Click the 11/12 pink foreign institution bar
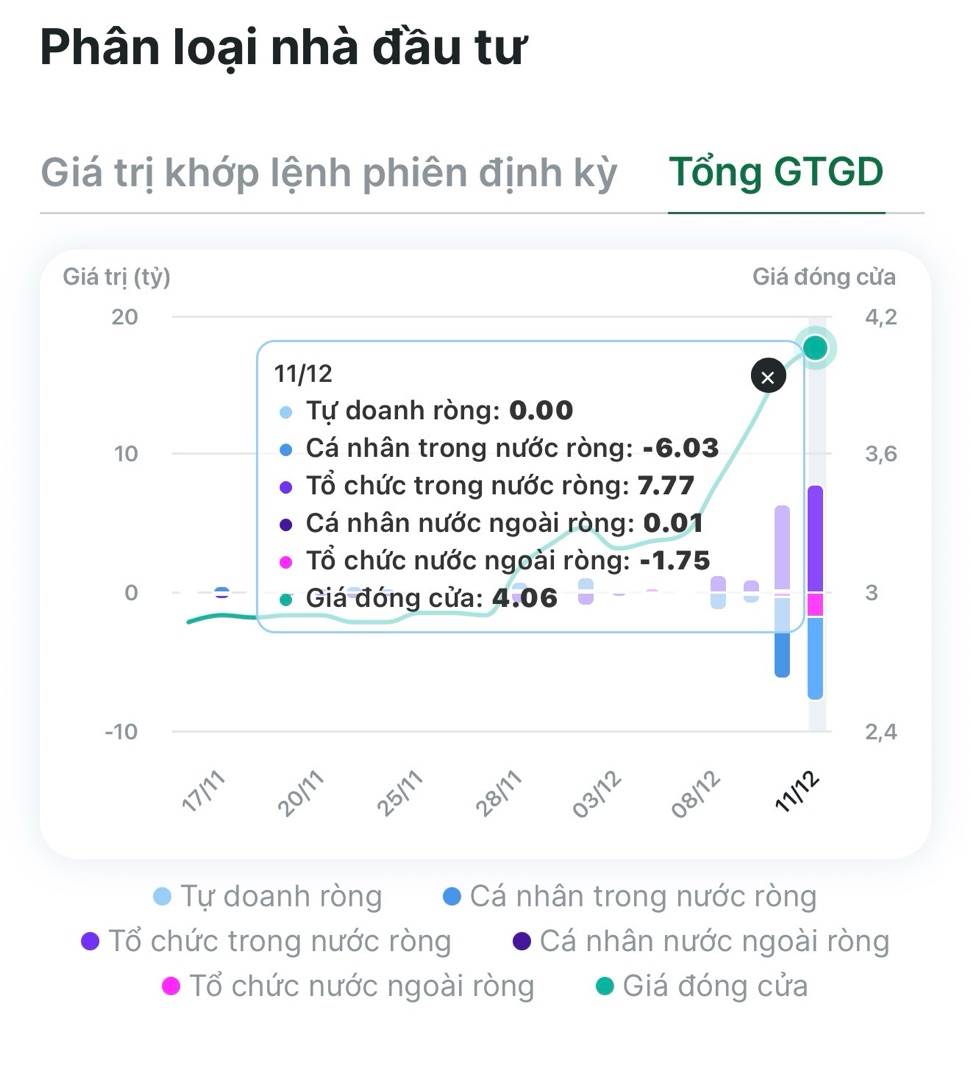 (816, 604)
